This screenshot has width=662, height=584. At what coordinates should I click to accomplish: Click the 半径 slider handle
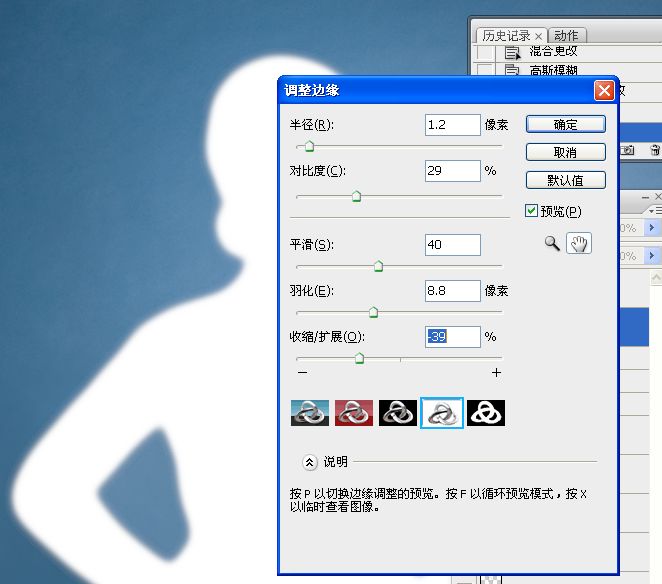pyautogui.click(x=309, y=146)
